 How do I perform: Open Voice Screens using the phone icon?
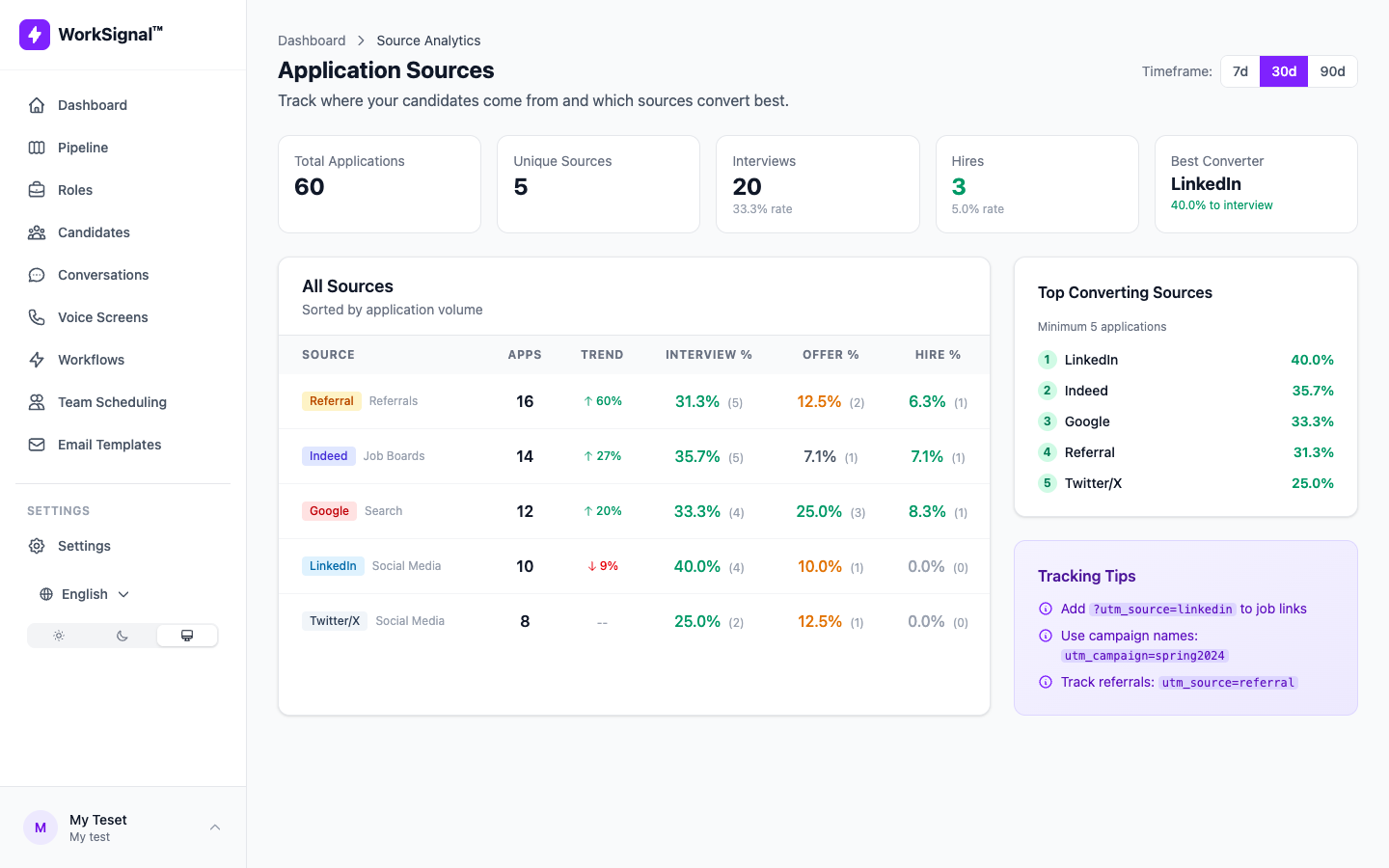[36, 317]
